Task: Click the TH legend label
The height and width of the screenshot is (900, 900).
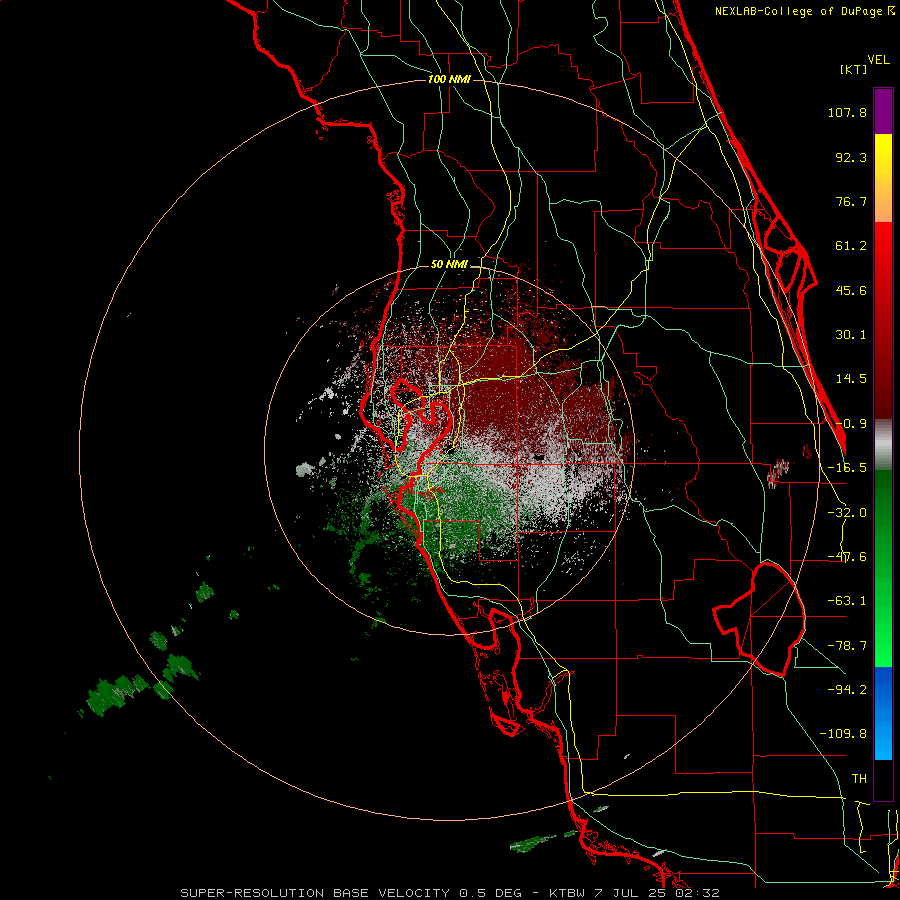Action: pyautogui.click(x=859, y=779)
